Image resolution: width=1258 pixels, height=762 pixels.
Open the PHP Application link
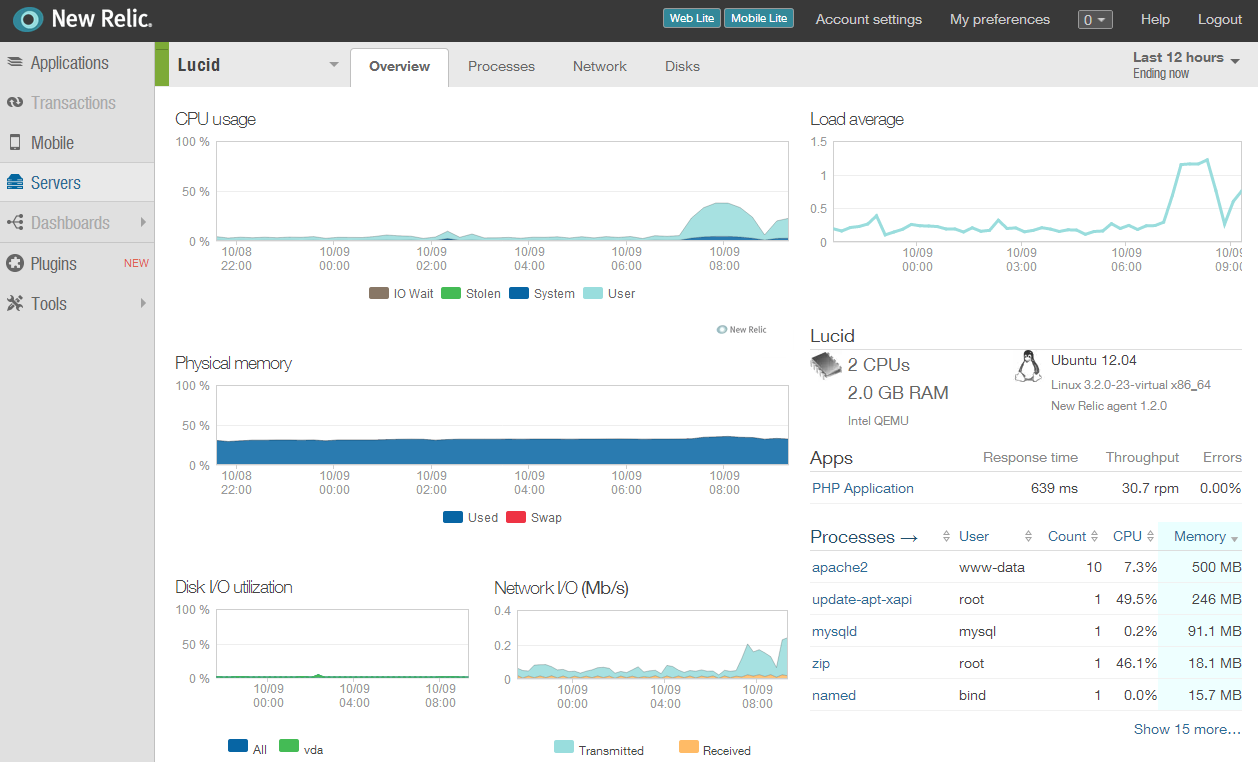click(862, 489)
